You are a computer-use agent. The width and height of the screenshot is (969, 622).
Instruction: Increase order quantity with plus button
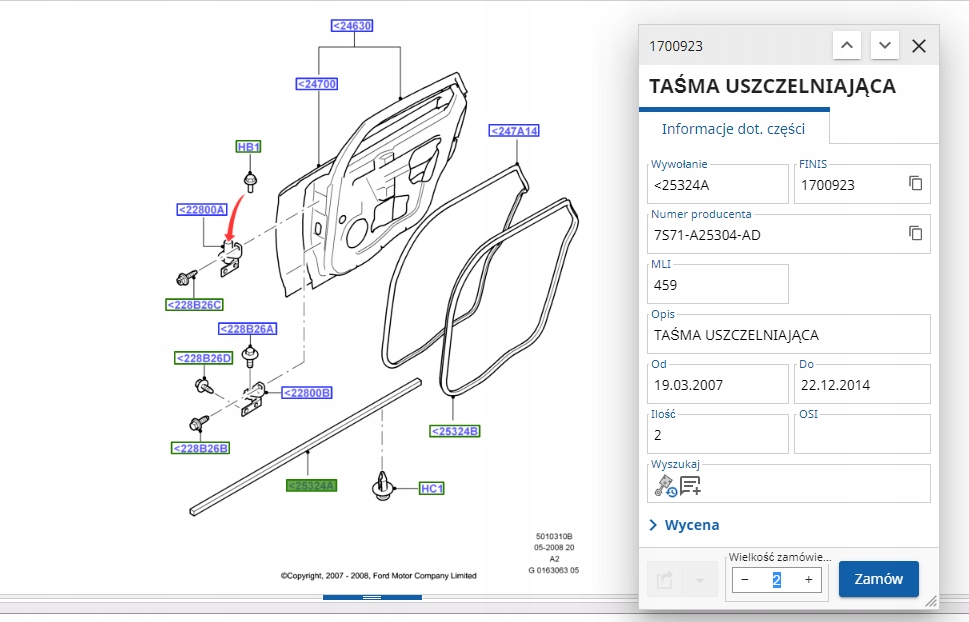click(808, 579)
